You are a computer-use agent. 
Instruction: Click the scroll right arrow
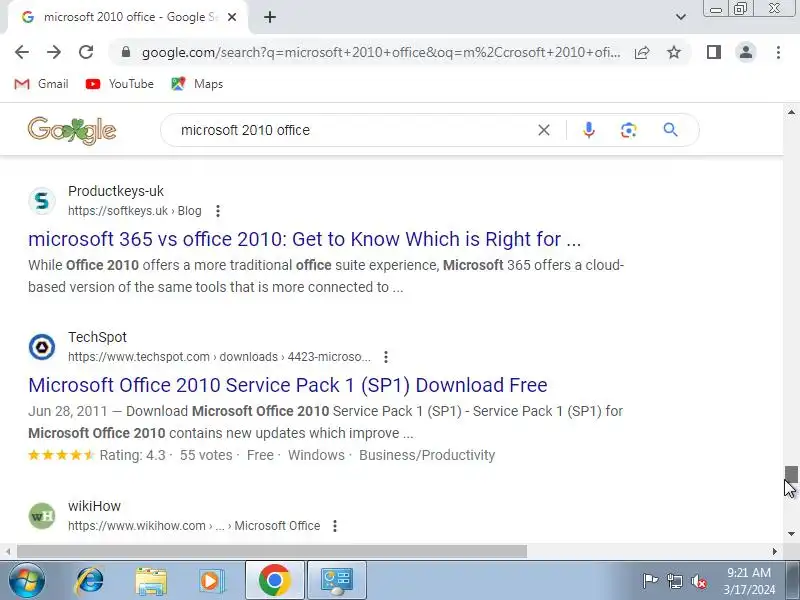pos(775,551)
